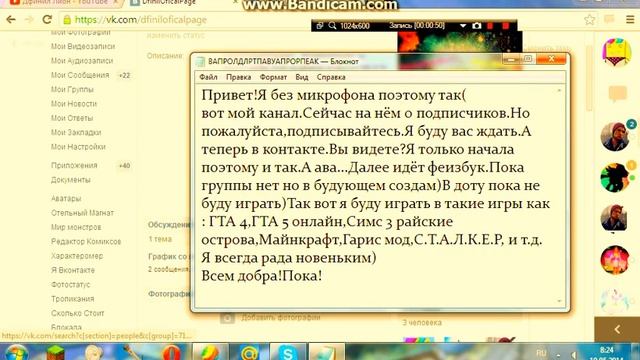The image size is (640, 360).
Task: Open the Mail.ru agent taskbar icon
Action: (x=249, y=352)
